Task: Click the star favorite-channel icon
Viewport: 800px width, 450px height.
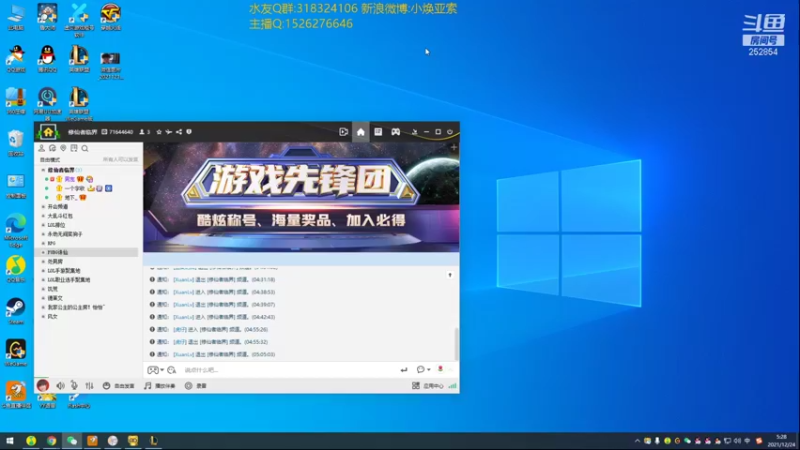Action: 159,132
